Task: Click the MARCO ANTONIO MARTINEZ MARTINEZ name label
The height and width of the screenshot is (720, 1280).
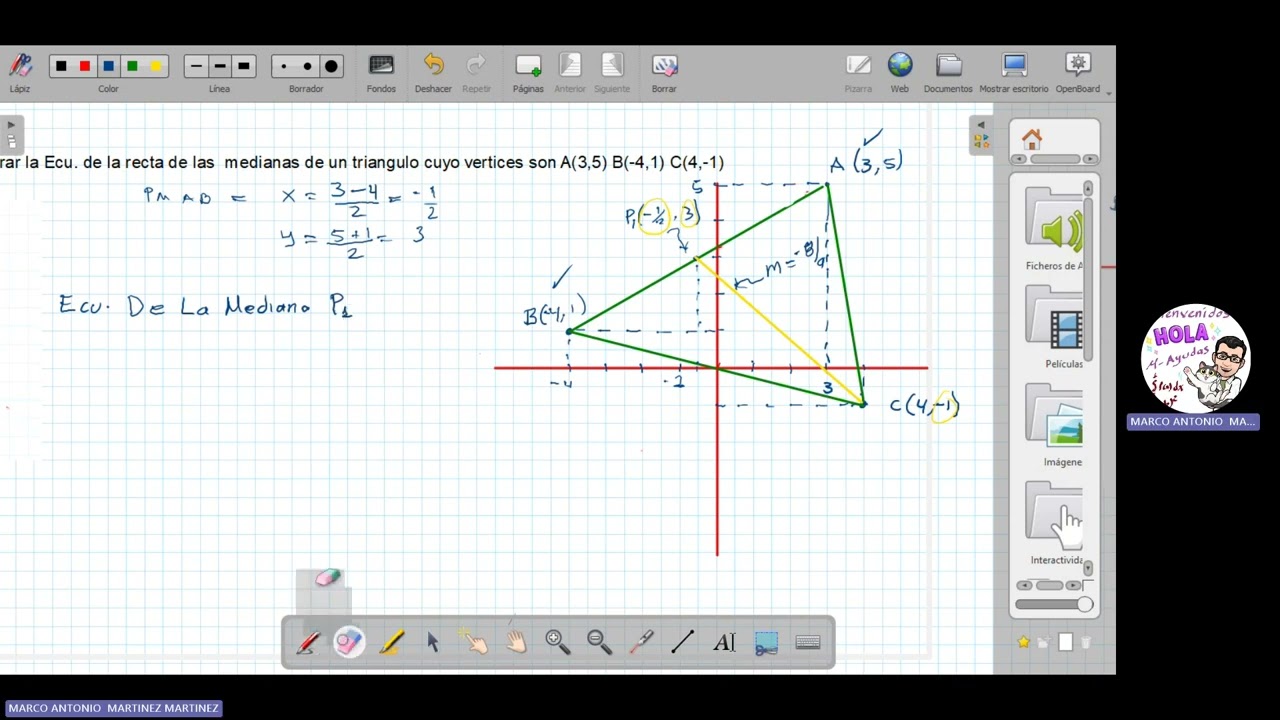Action: coord(113,708)
